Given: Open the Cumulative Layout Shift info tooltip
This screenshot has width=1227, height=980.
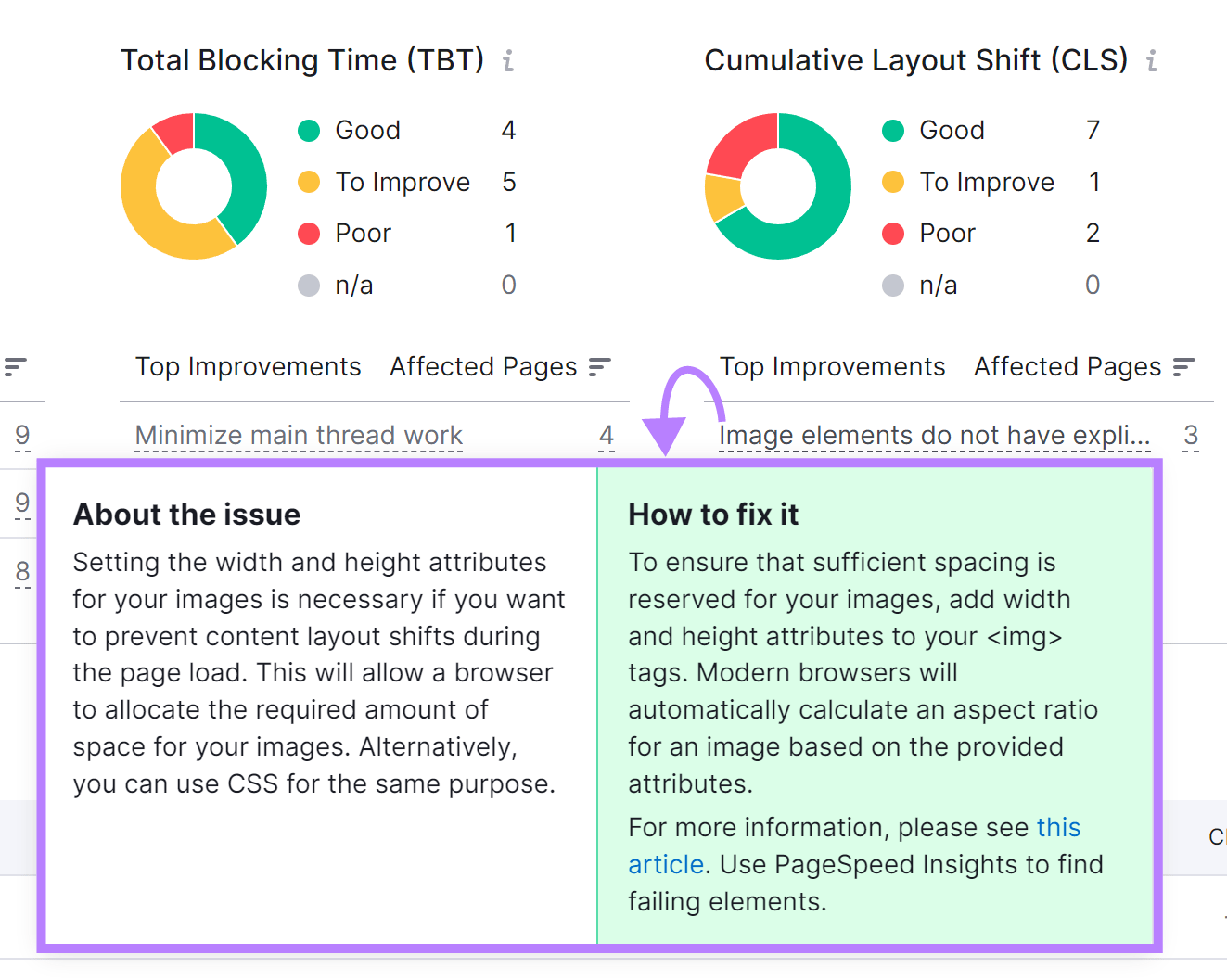Looking at the screenshot, I should (1151, 59).
